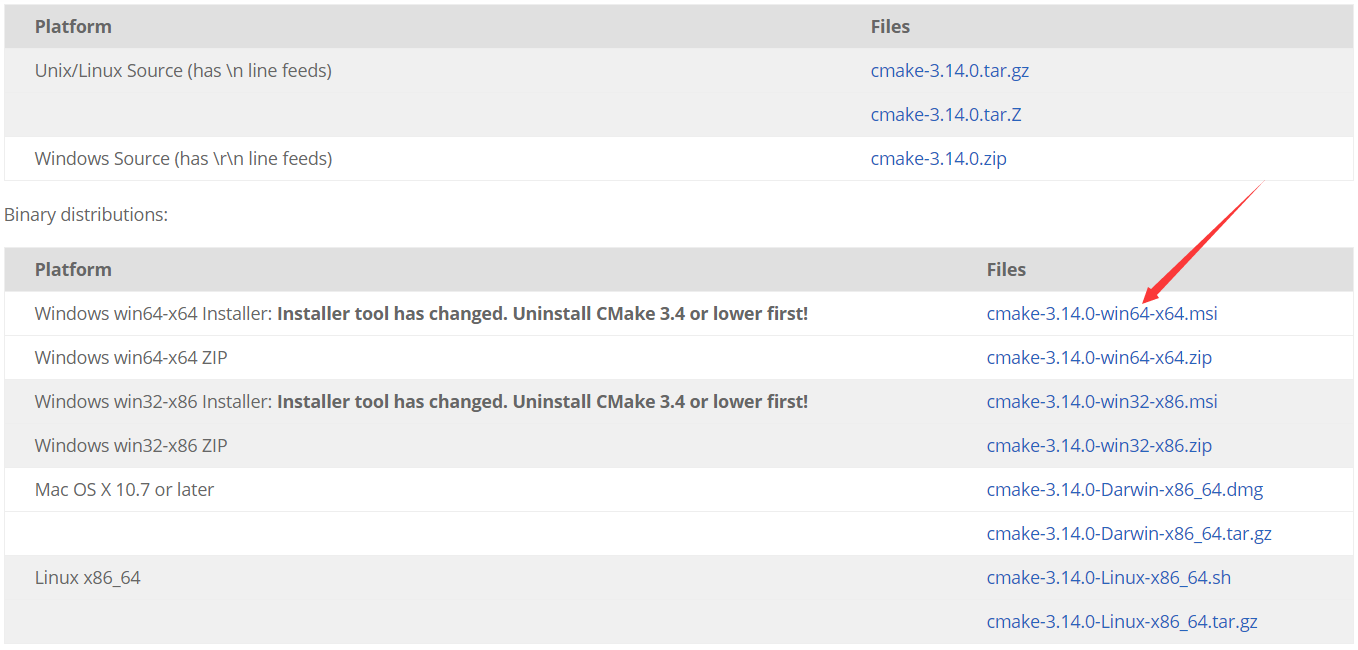Download cmake-3.14.0-win32-x86.zip package
1358x650 pixels.
pos(1098,445)
